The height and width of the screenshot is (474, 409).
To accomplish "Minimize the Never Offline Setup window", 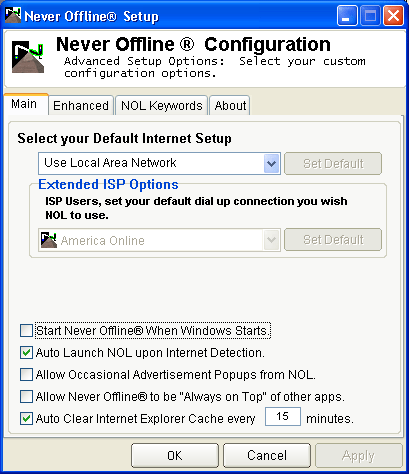I will (x=347, y=16).
